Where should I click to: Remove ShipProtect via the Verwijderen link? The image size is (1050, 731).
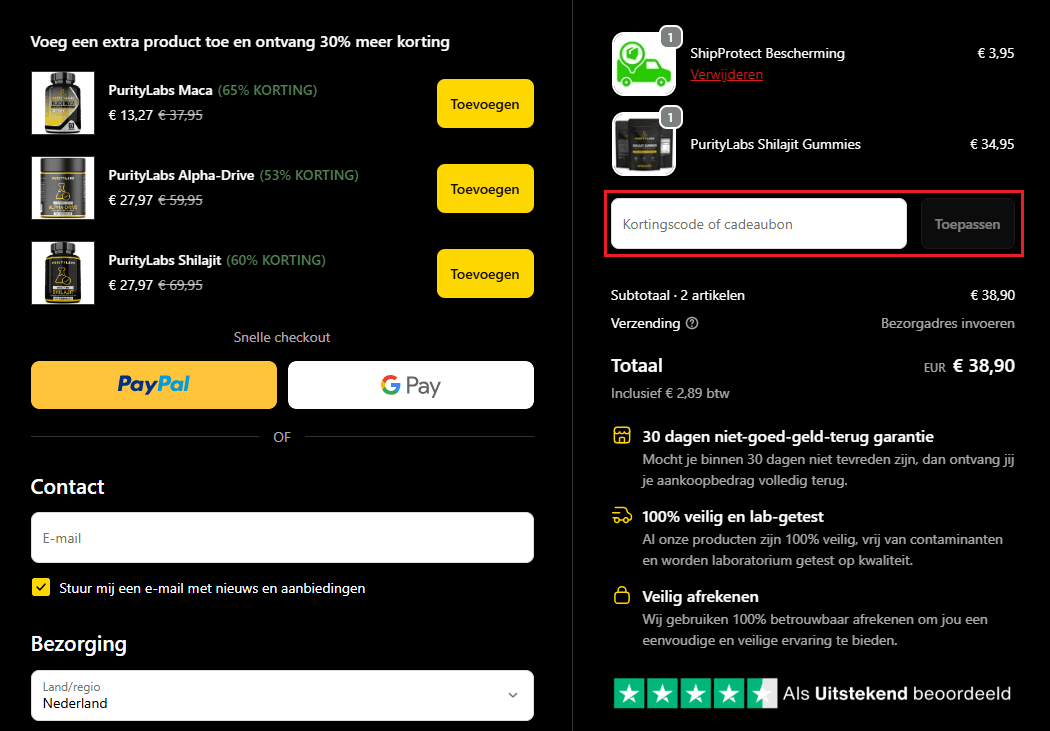coord(727,74)
